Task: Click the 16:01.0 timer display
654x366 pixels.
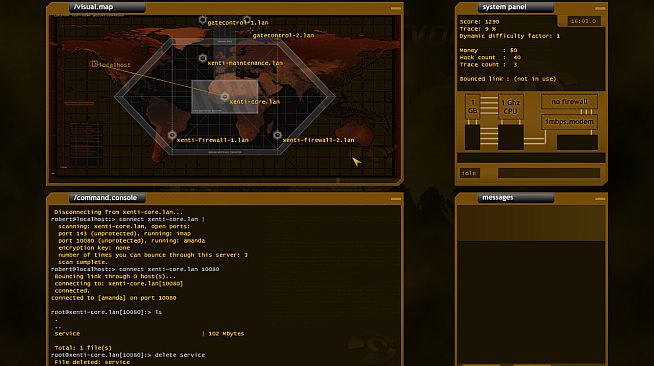Action: click(x=583, y=21)
